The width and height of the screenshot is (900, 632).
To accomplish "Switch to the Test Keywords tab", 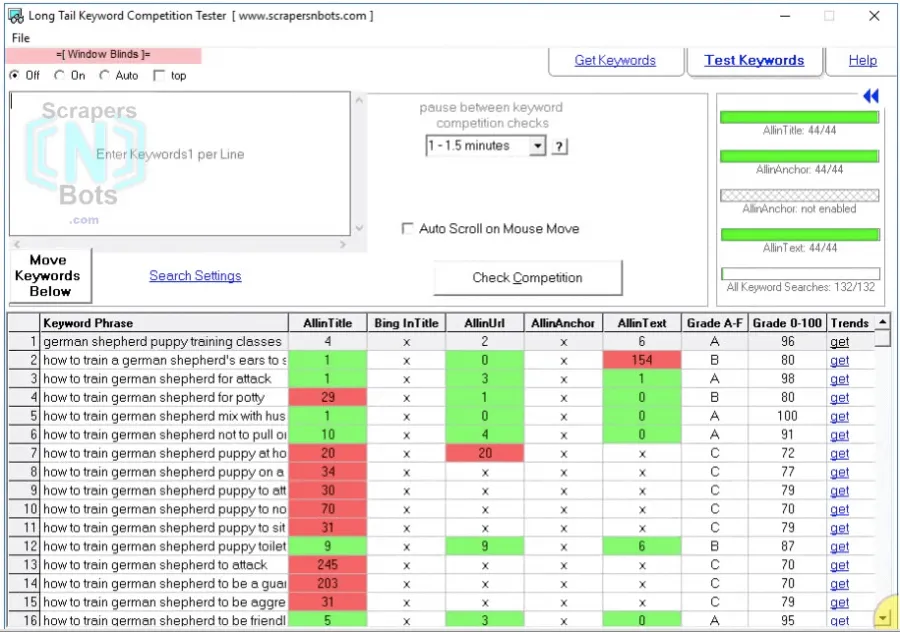I will coord(754,60).
